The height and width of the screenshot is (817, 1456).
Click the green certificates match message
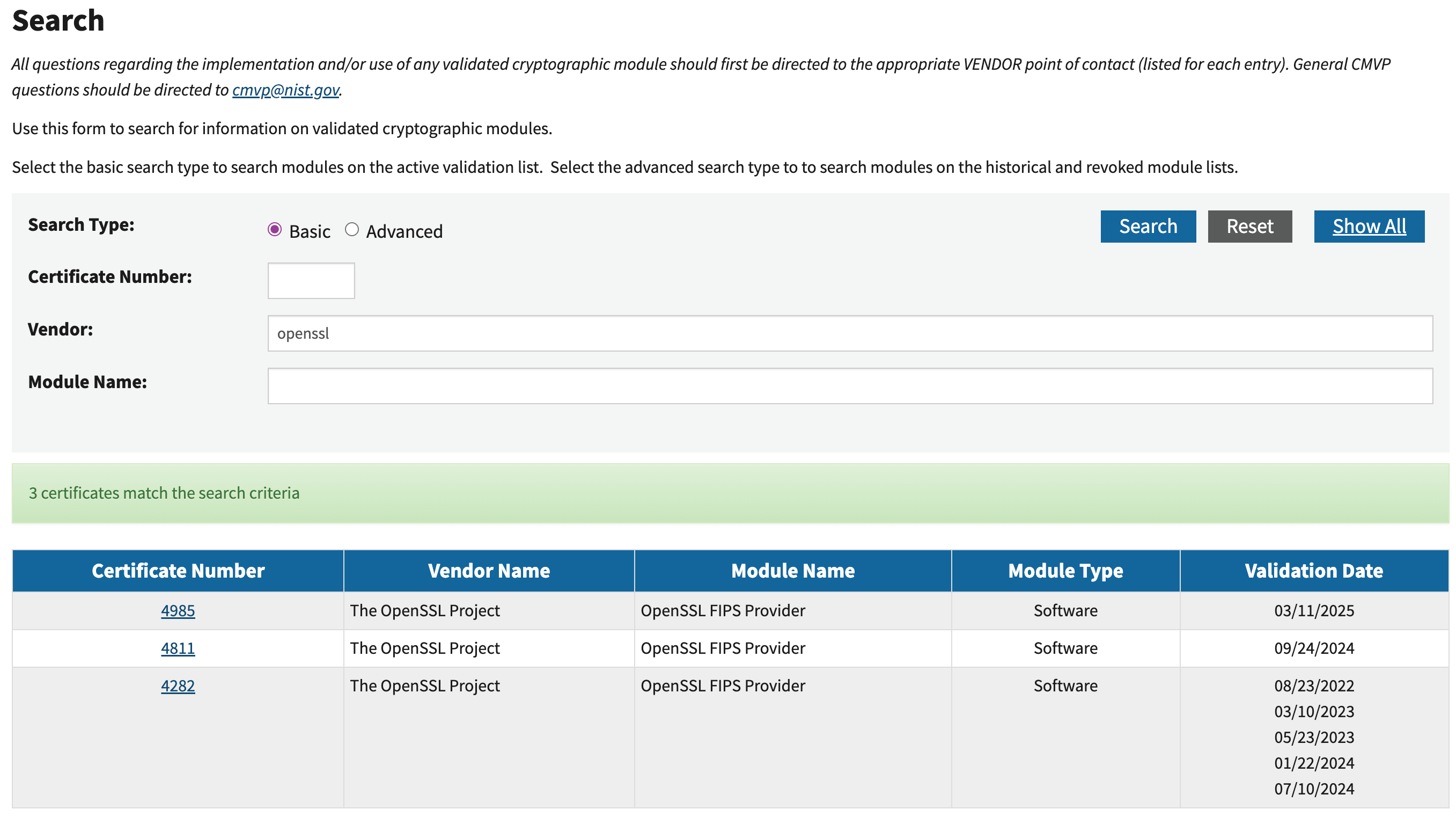[x=164, y=493]
